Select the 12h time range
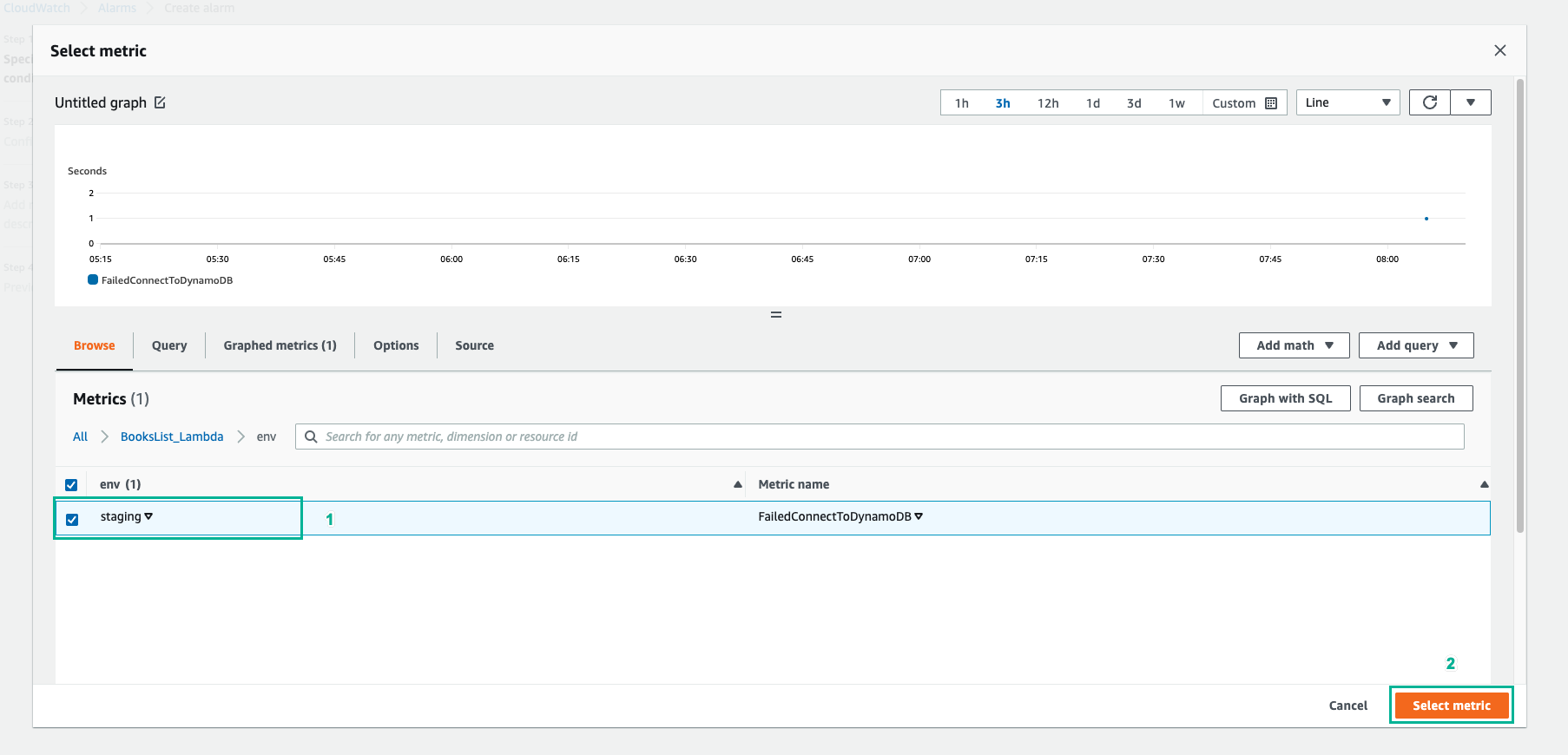Viewport: 1568px width, 755px height. click(1048, 103)
